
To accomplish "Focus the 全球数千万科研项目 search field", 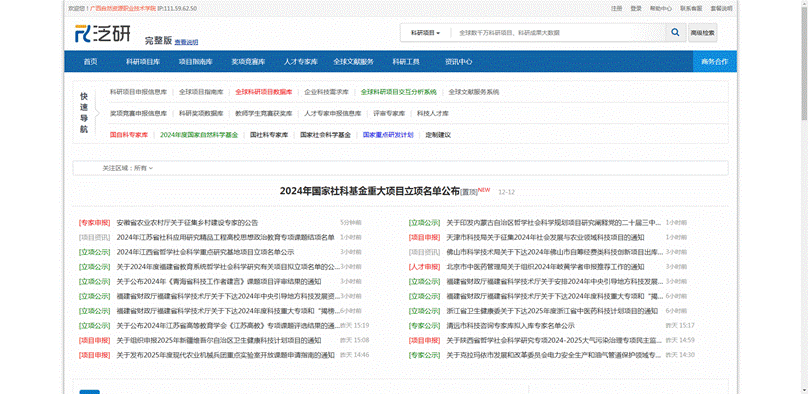I will click(x=558, y=32).
